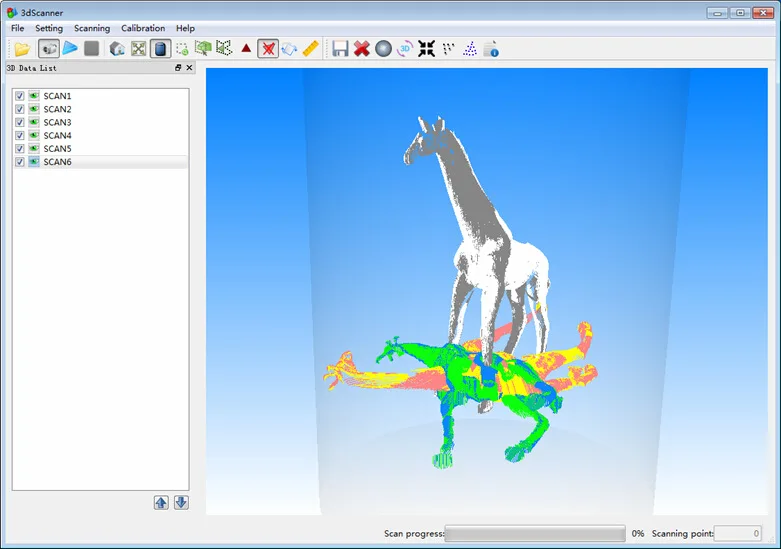
Task: Click the 3D rotate icon
Action: 405,49
